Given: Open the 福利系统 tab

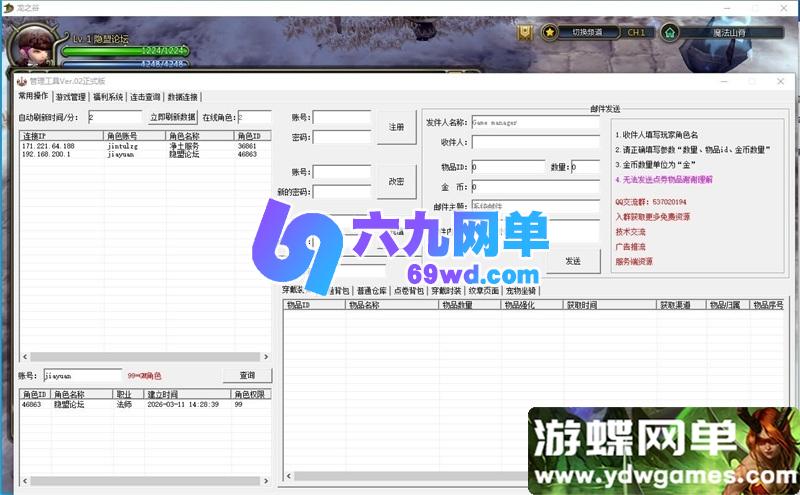Looking at the screenshot, I should point(108,97).
